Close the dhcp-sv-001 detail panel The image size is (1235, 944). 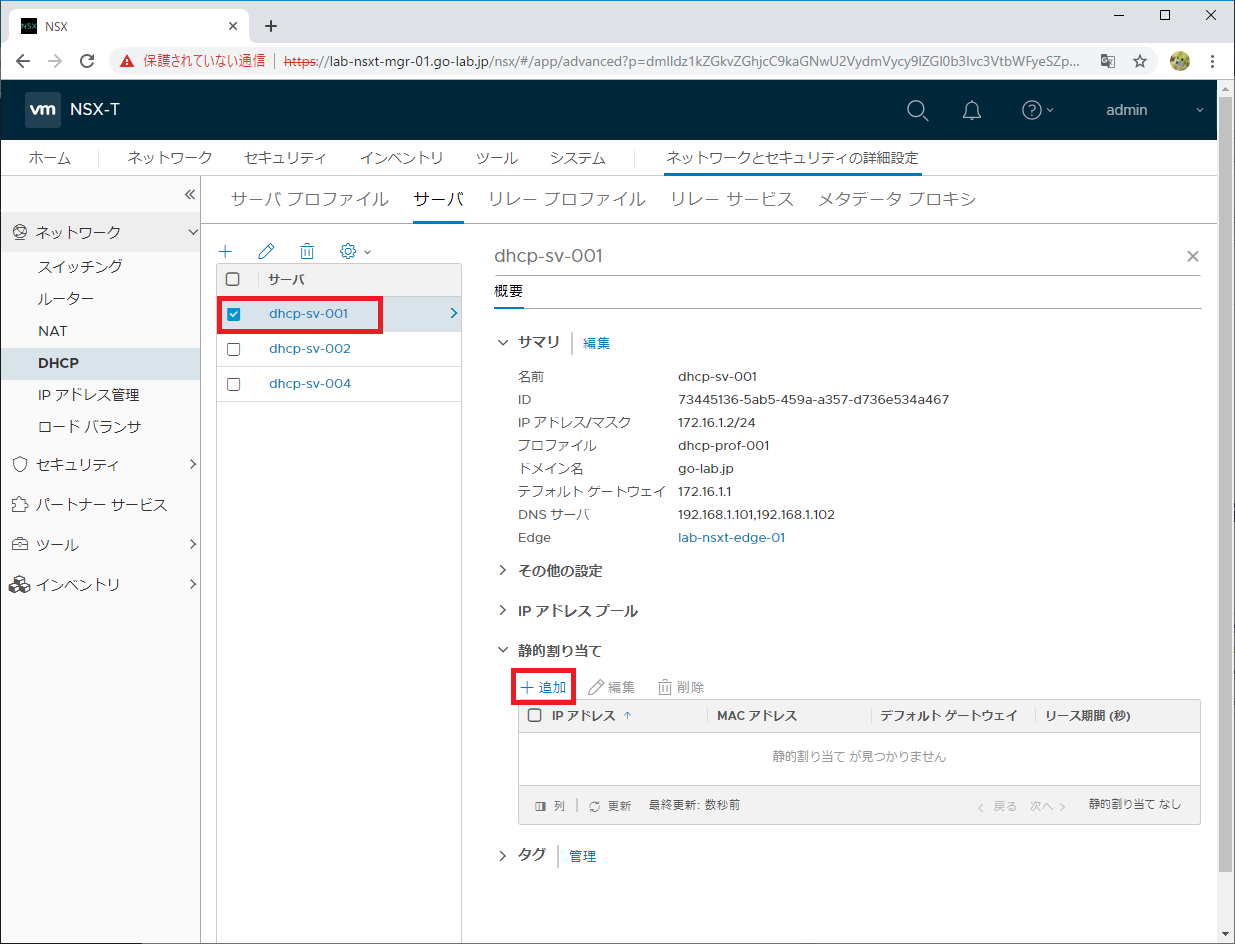(1192, 257)
